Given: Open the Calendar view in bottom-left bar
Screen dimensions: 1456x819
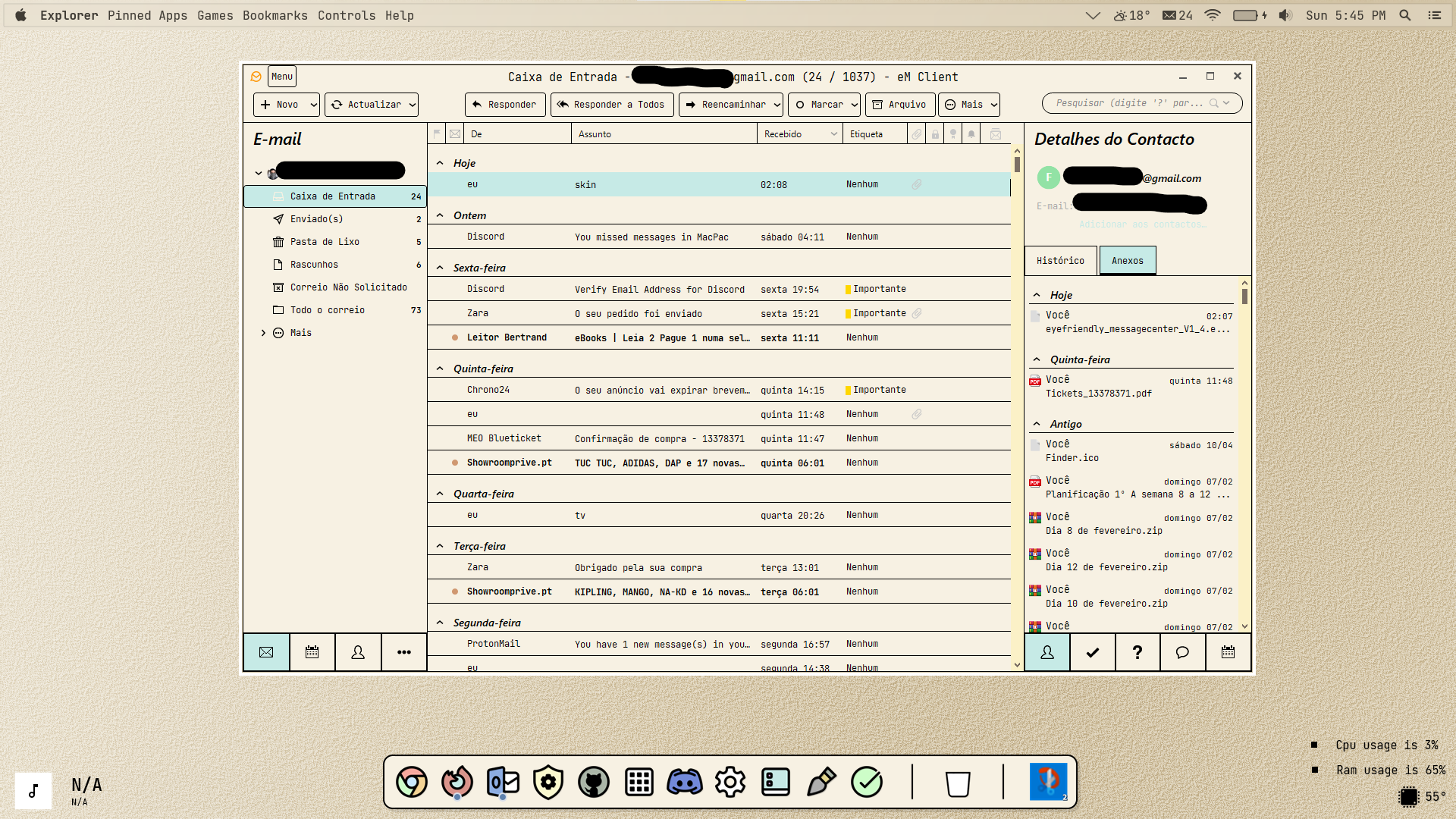Looking at the screenshot, I should pyautogui.click(x=312, y=652).
